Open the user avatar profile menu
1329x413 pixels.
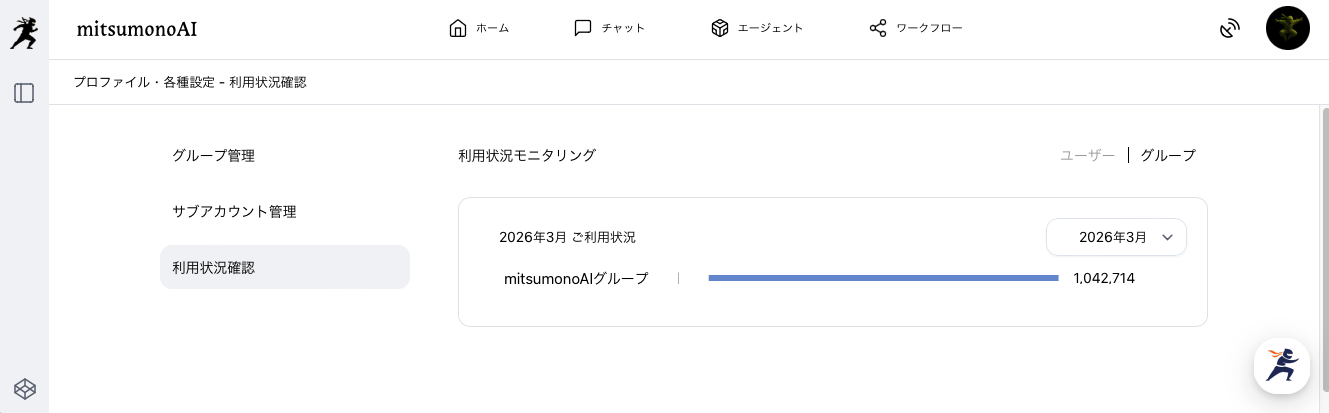(1287, 29)
